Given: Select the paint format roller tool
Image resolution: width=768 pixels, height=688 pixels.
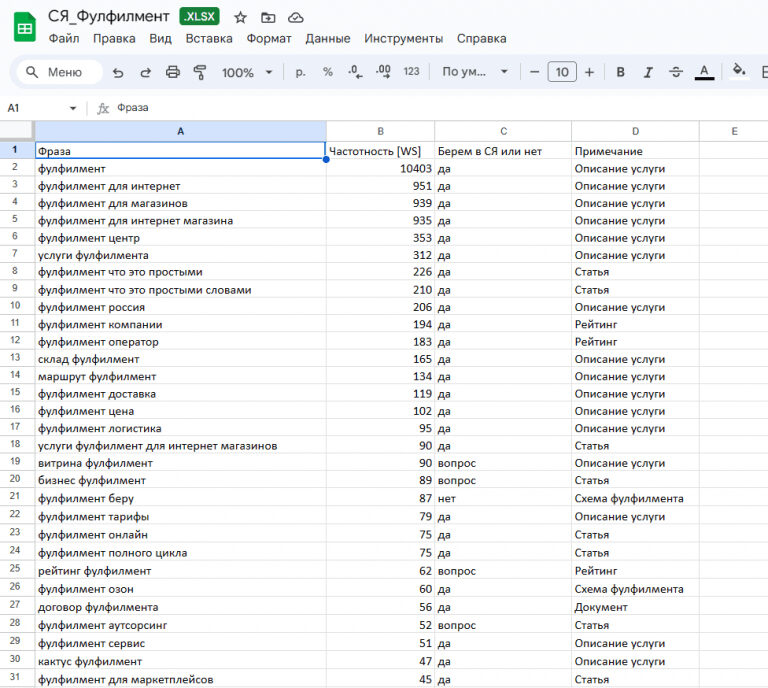Looking at the screenshot, I should coord(199,72).
